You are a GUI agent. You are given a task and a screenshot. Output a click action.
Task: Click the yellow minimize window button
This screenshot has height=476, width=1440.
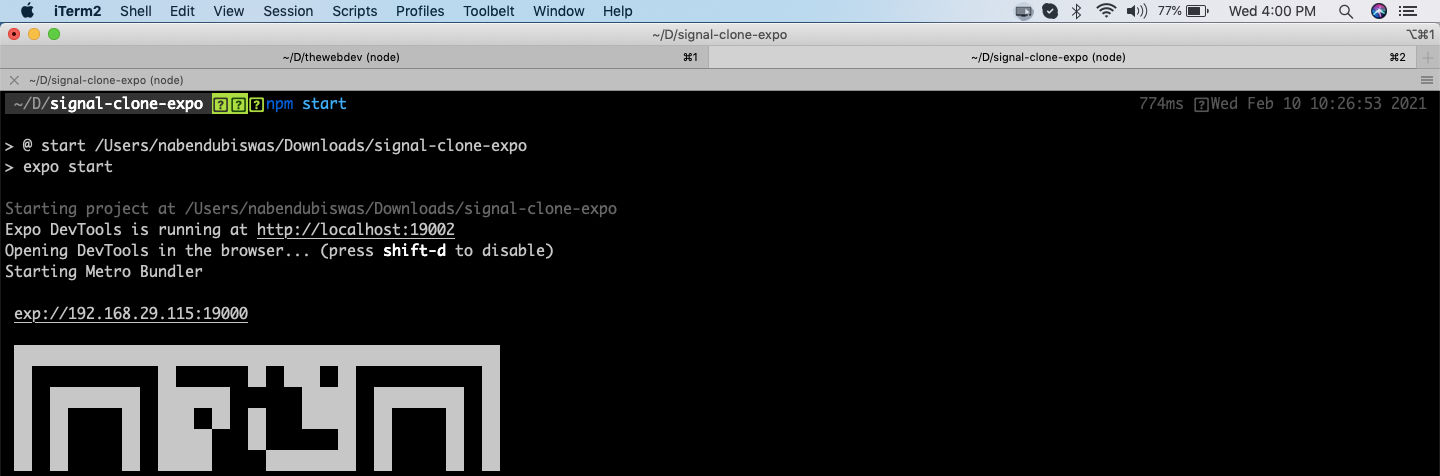pos(33,34)
